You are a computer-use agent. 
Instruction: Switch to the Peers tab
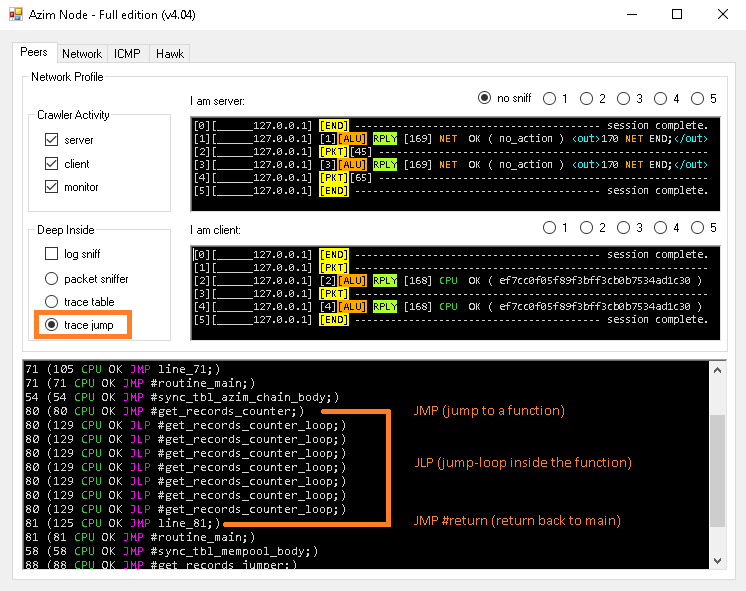pyautogui.click(x=34, y=52)
